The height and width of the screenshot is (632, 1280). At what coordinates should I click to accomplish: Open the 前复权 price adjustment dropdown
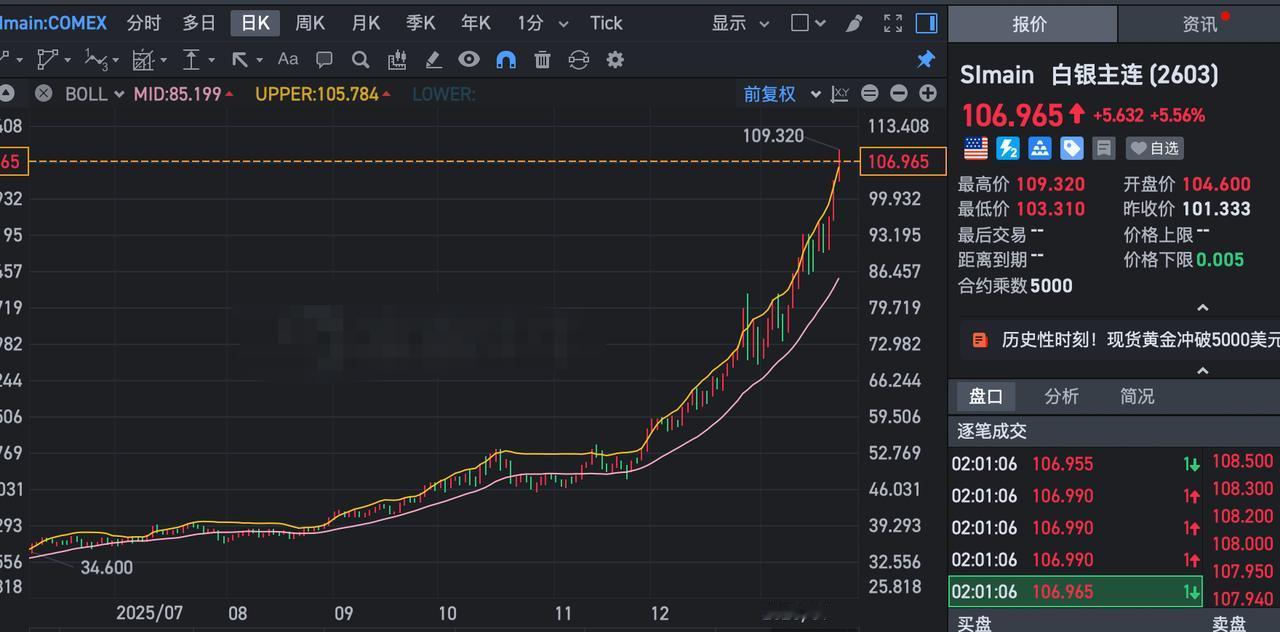tap(781, 93)
